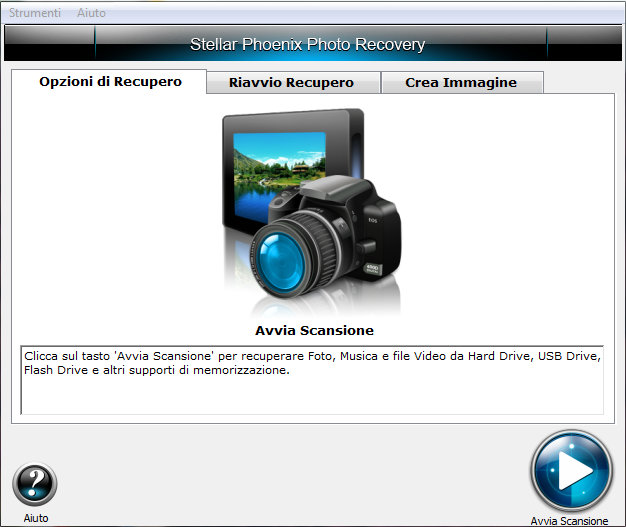Click the question mark Aiuto icon

click(35, 484)
